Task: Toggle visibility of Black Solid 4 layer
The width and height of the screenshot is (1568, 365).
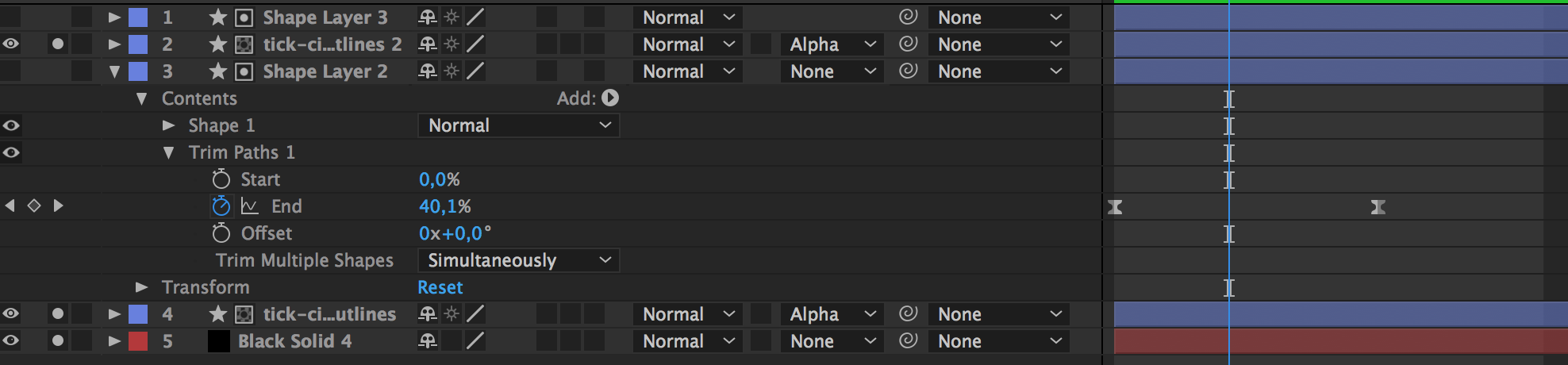Action: pos(11,341)
